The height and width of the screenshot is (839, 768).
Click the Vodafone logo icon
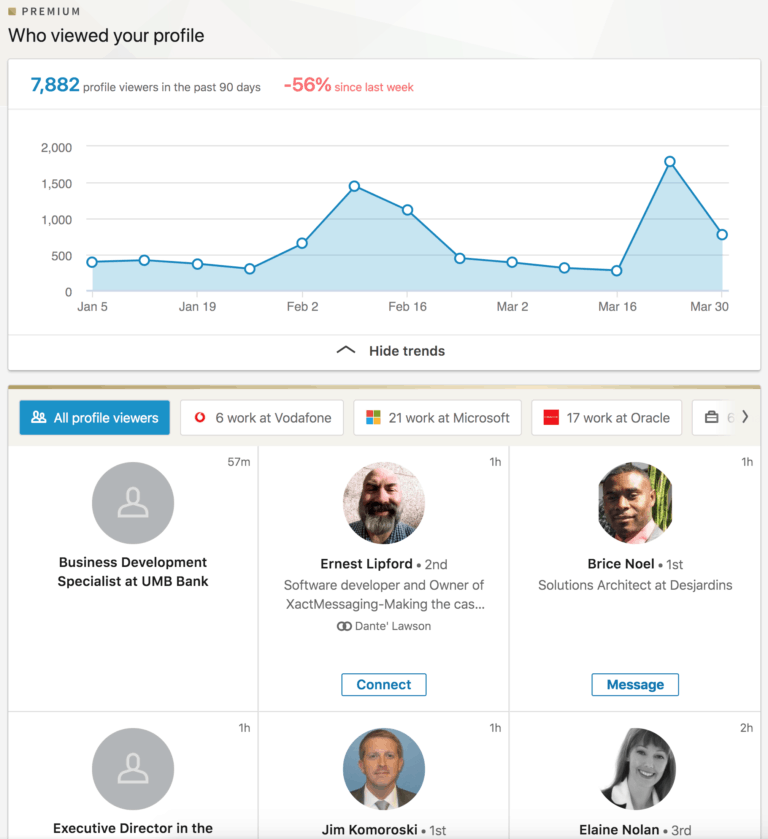[200, 417]
